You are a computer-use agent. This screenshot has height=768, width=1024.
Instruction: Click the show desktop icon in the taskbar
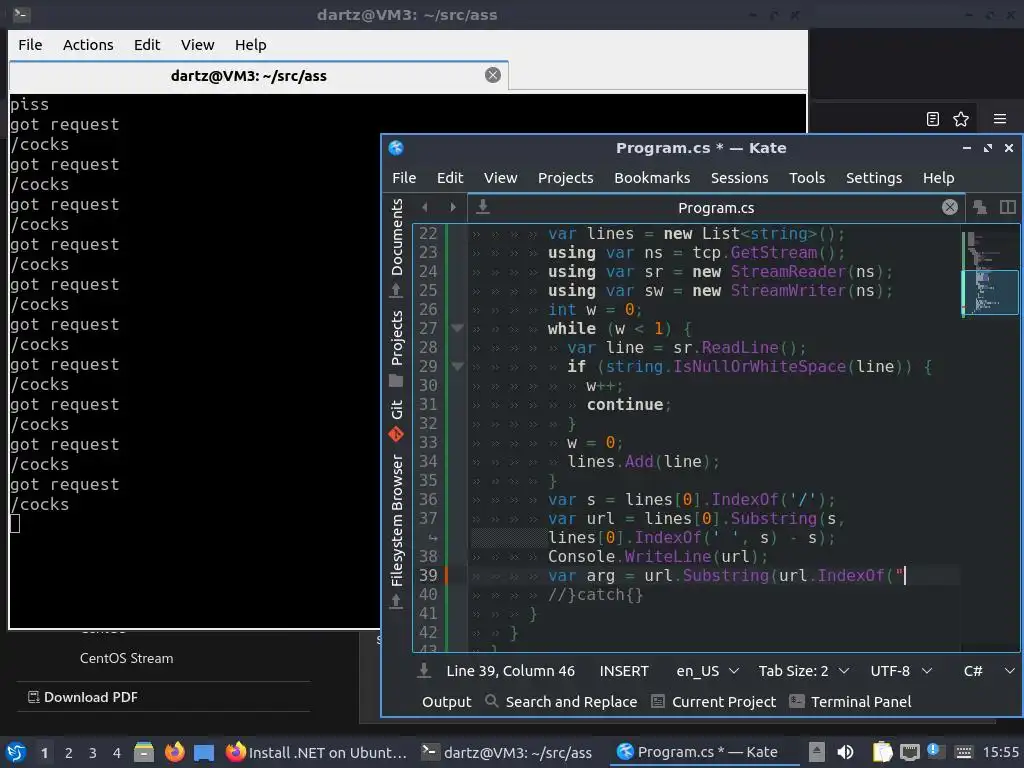pyautogui.click(x=204, y=752)
